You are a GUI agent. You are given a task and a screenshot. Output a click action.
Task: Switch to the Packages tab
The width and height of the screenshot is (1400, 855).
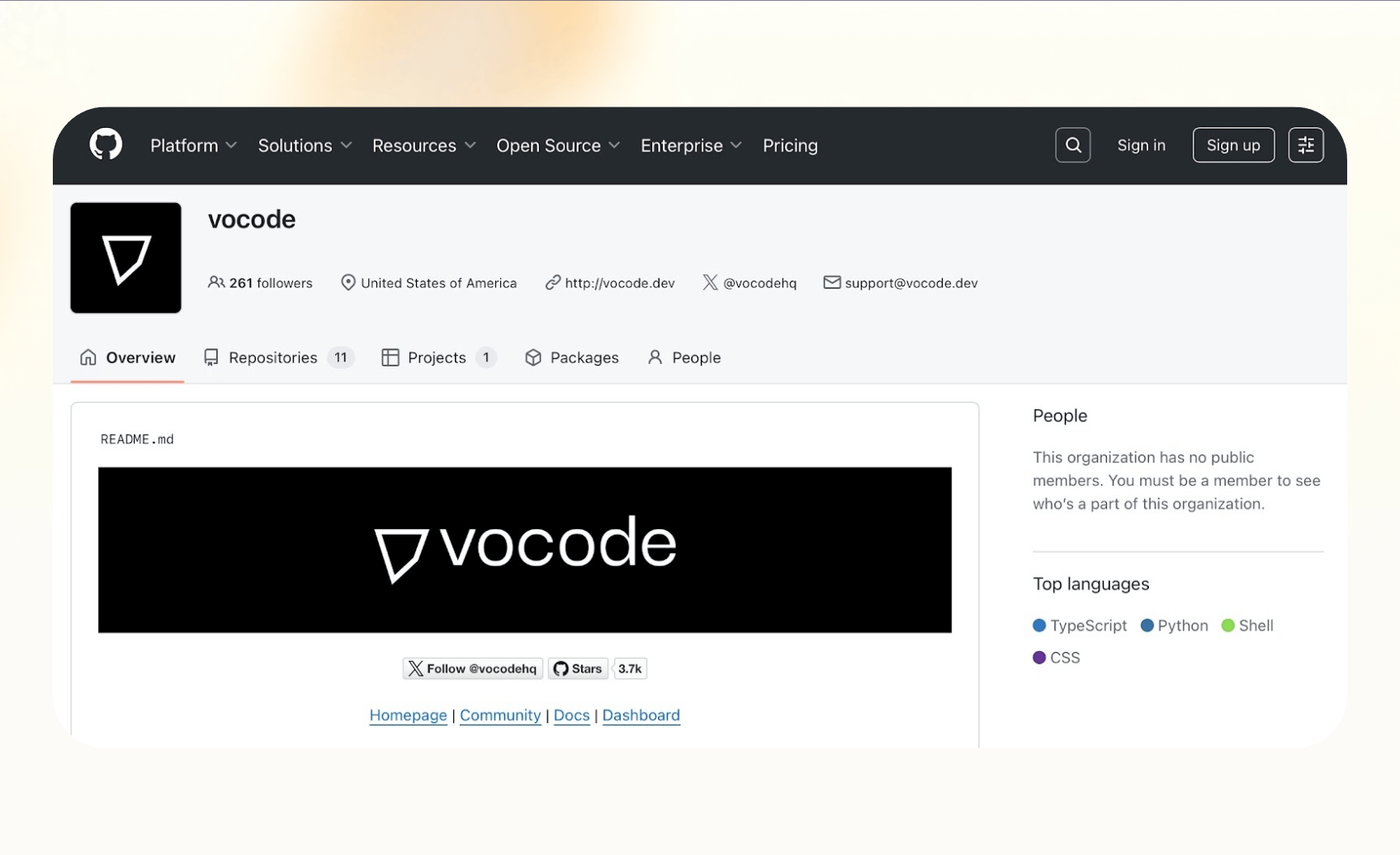[571, 357]
